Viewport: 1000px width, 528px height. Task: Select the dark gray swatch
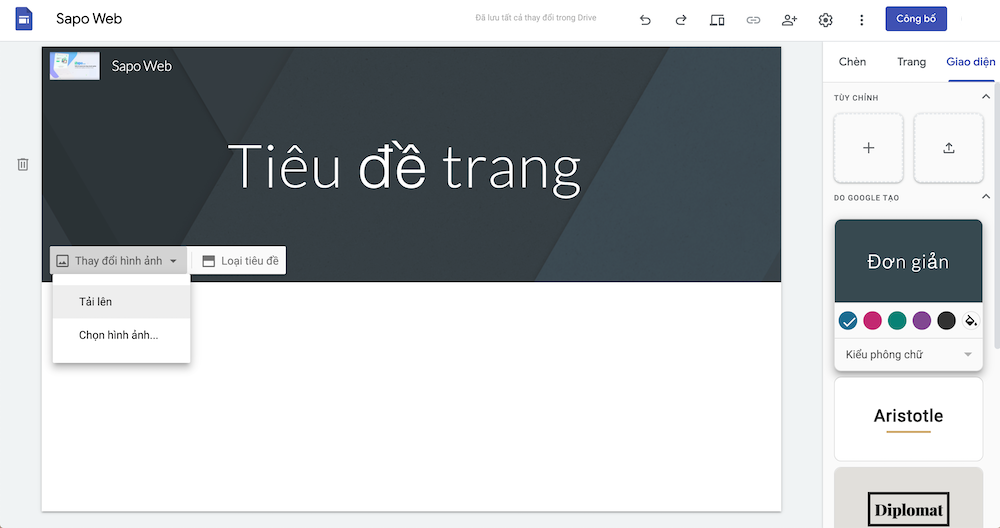tap(946, 321)
